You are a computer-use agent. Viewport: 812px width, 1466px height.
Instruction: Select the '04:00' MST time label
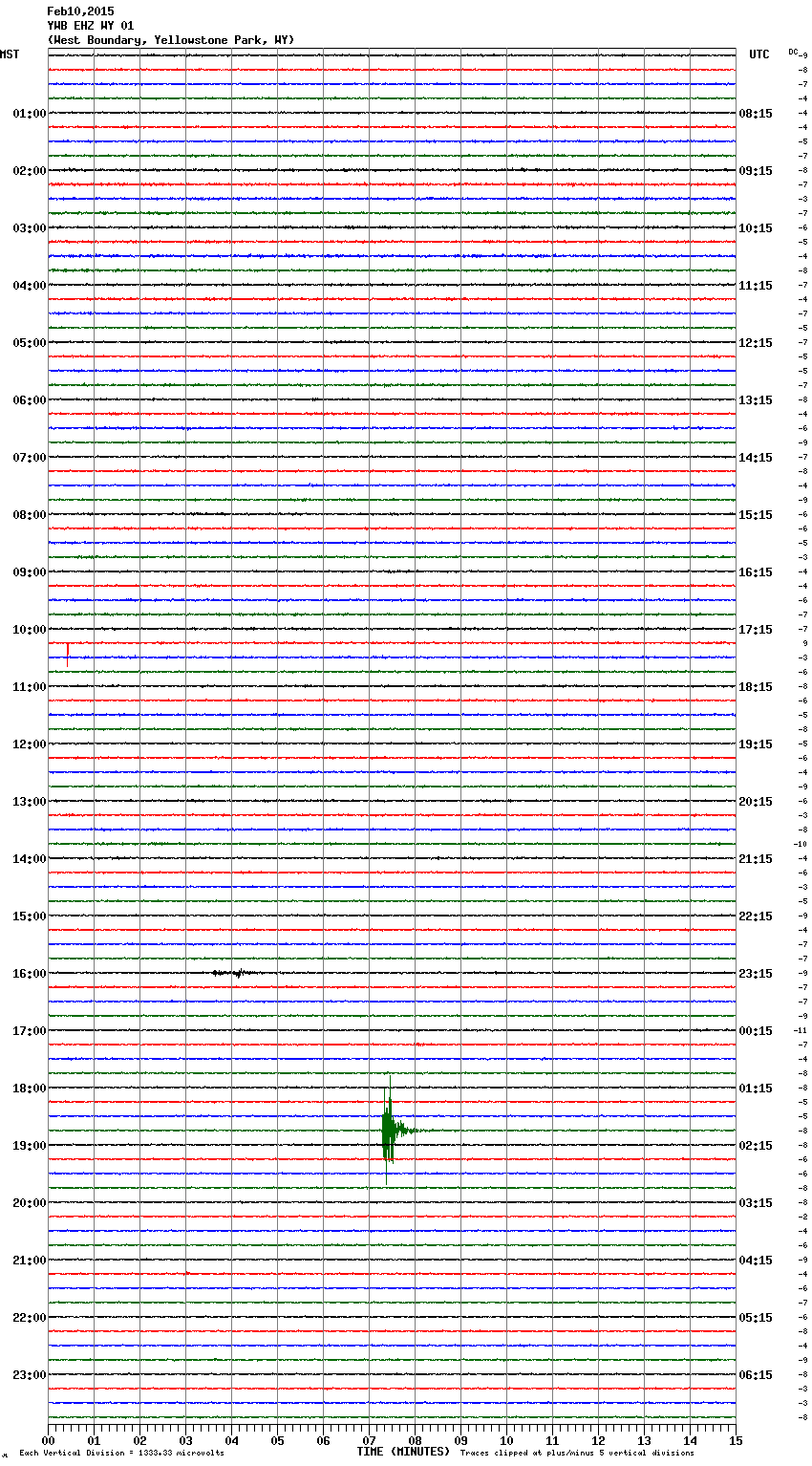tap(30, 286)
